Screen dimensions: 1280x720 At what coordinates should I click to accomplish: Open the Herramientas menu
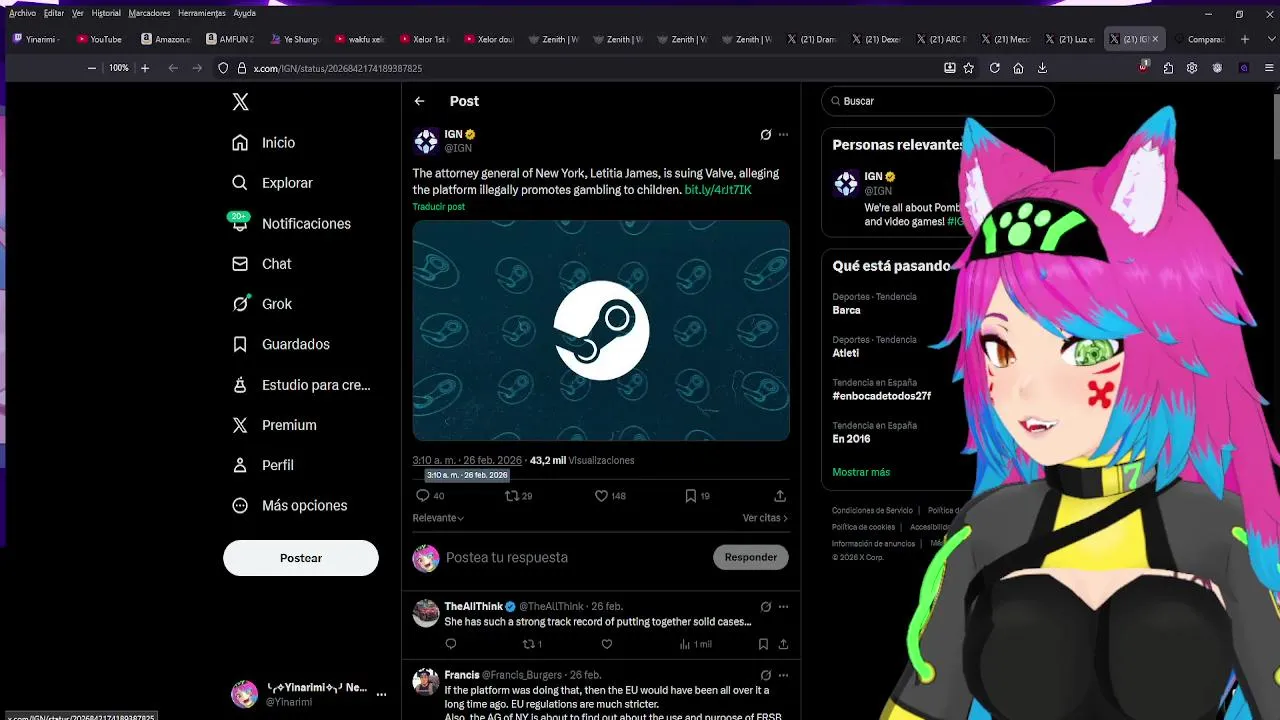201,13
